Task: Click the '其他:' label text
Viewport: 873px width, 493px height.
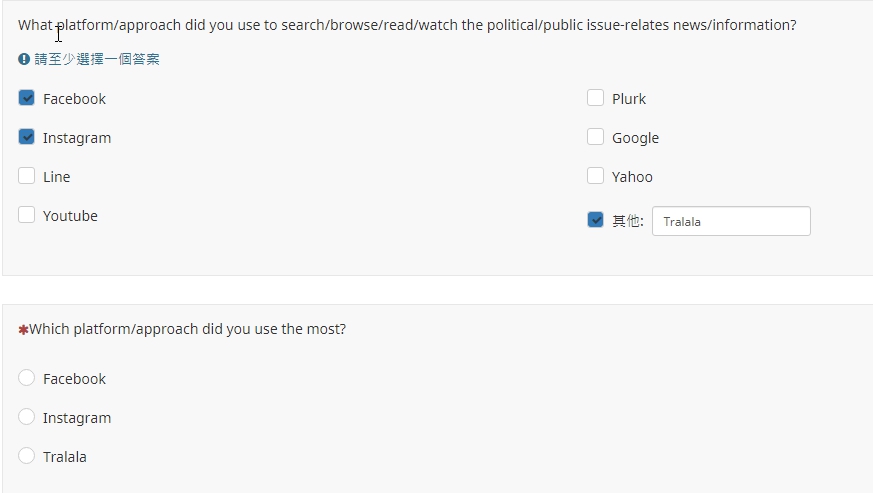Action: tap(627, 221)
